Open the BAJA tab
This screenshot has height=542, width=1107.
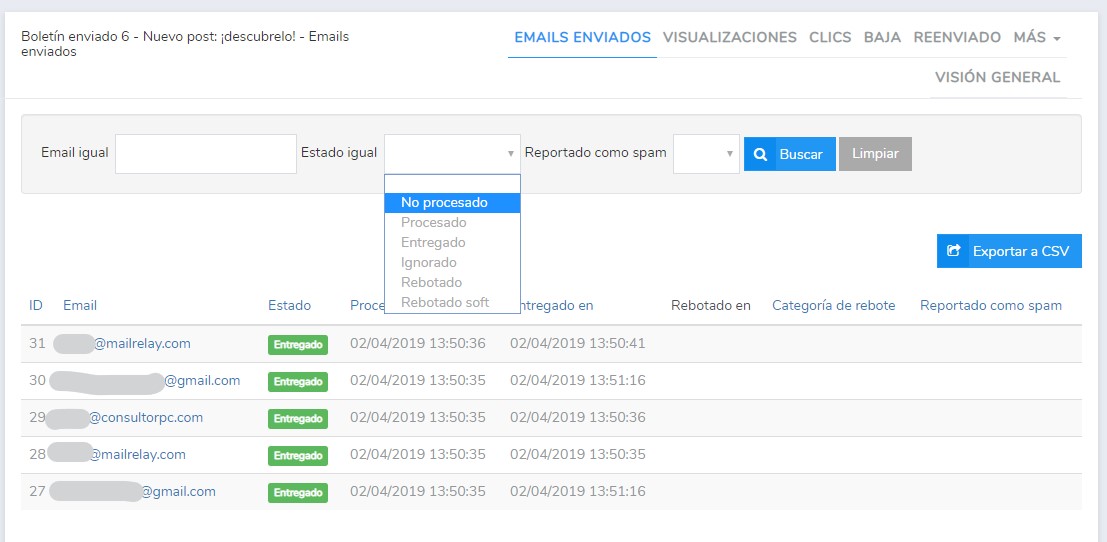click(x=882, y=37)
